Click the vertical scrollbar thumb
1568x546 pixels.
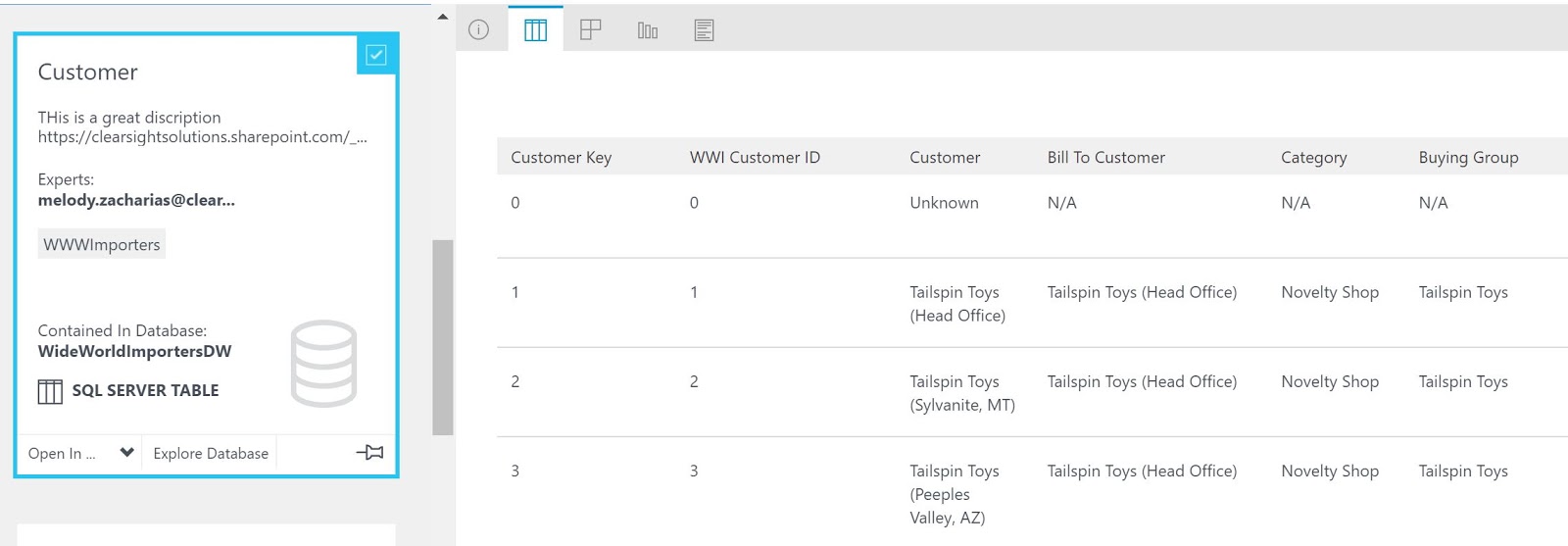[x=443, y=337]
